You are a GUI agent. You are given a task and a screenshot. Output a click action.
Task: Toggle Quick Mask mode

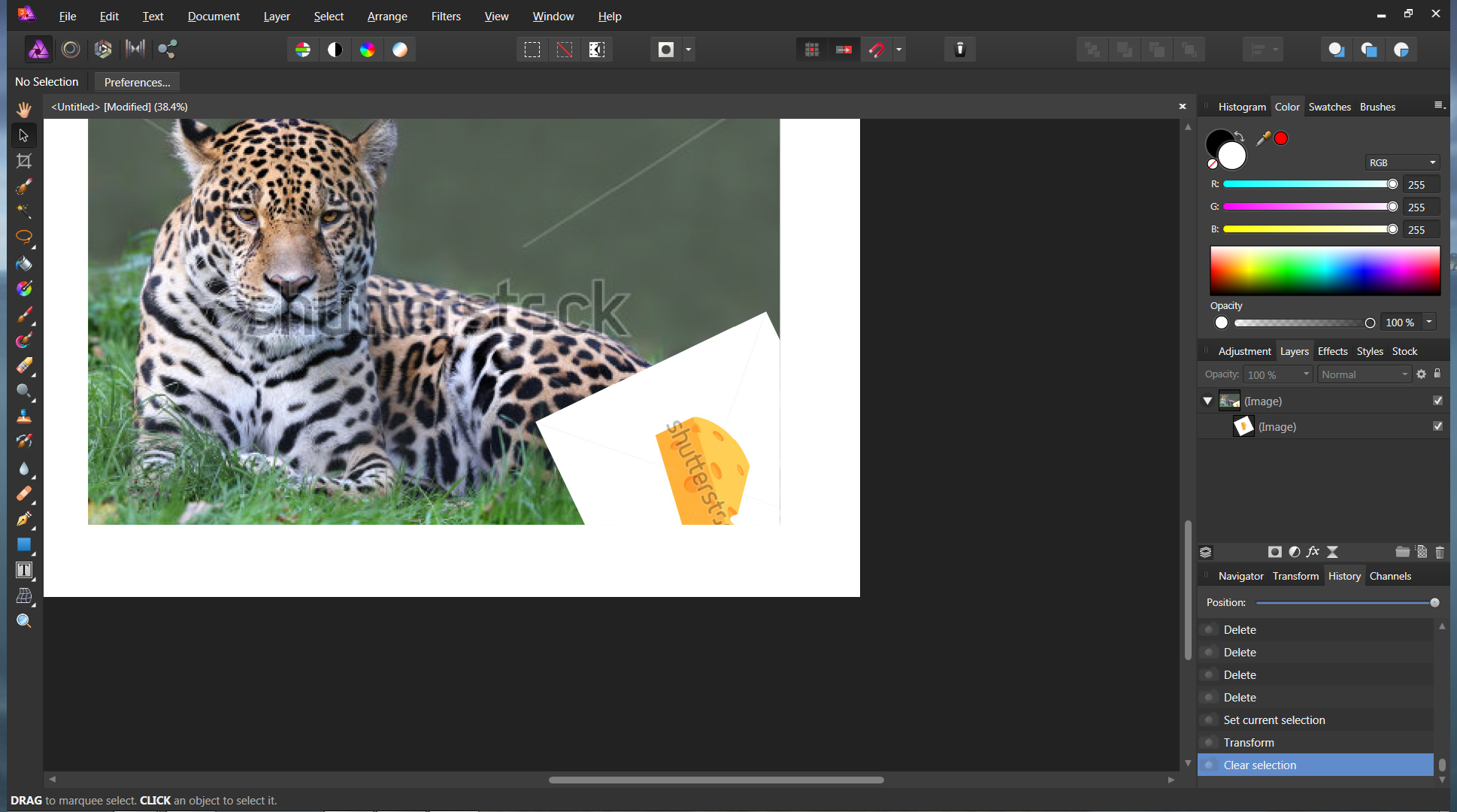coord(666,50)
